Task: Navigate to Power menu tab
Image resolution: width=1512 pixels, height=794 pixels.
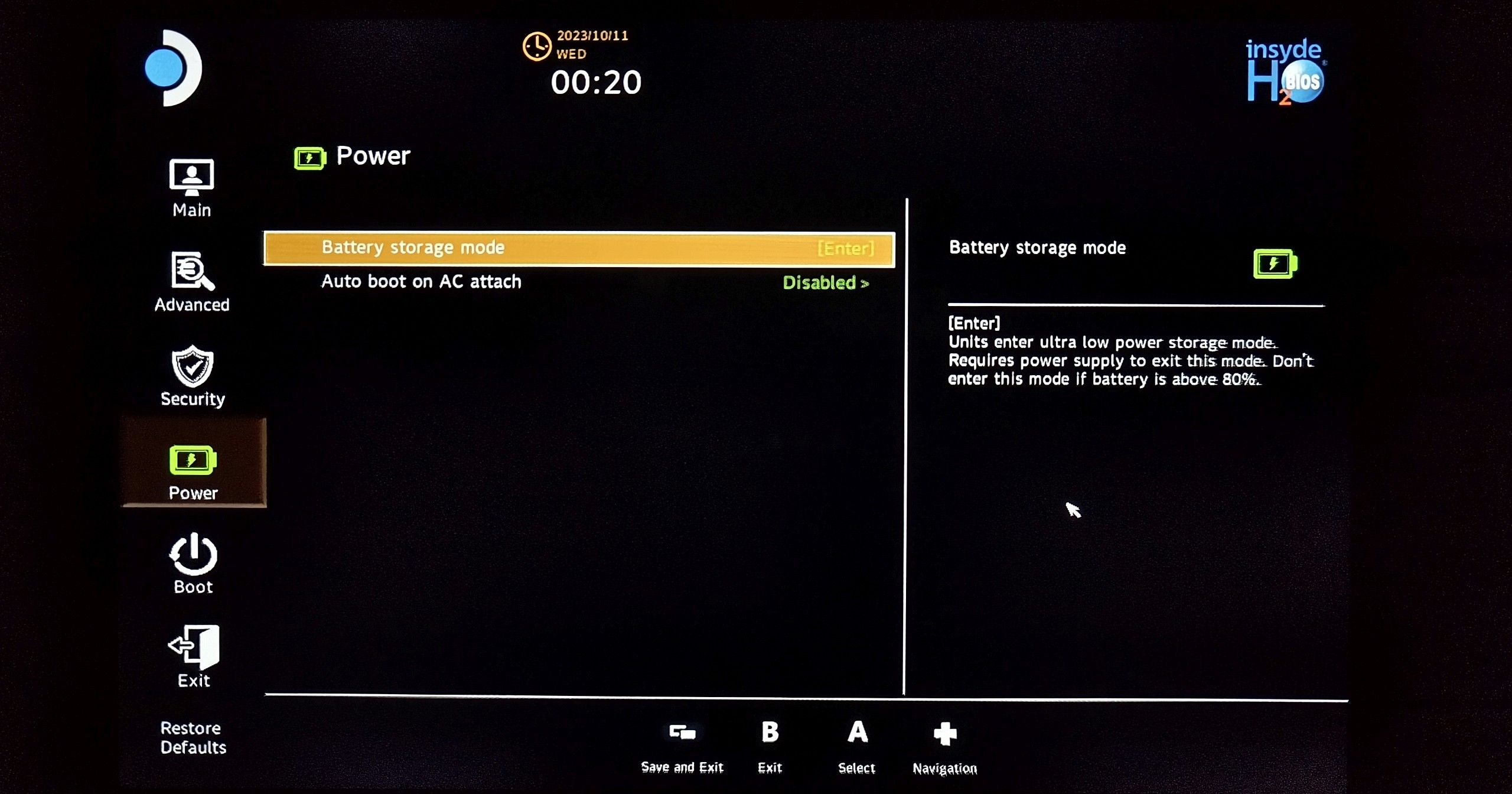Action: tap(193, 470)
